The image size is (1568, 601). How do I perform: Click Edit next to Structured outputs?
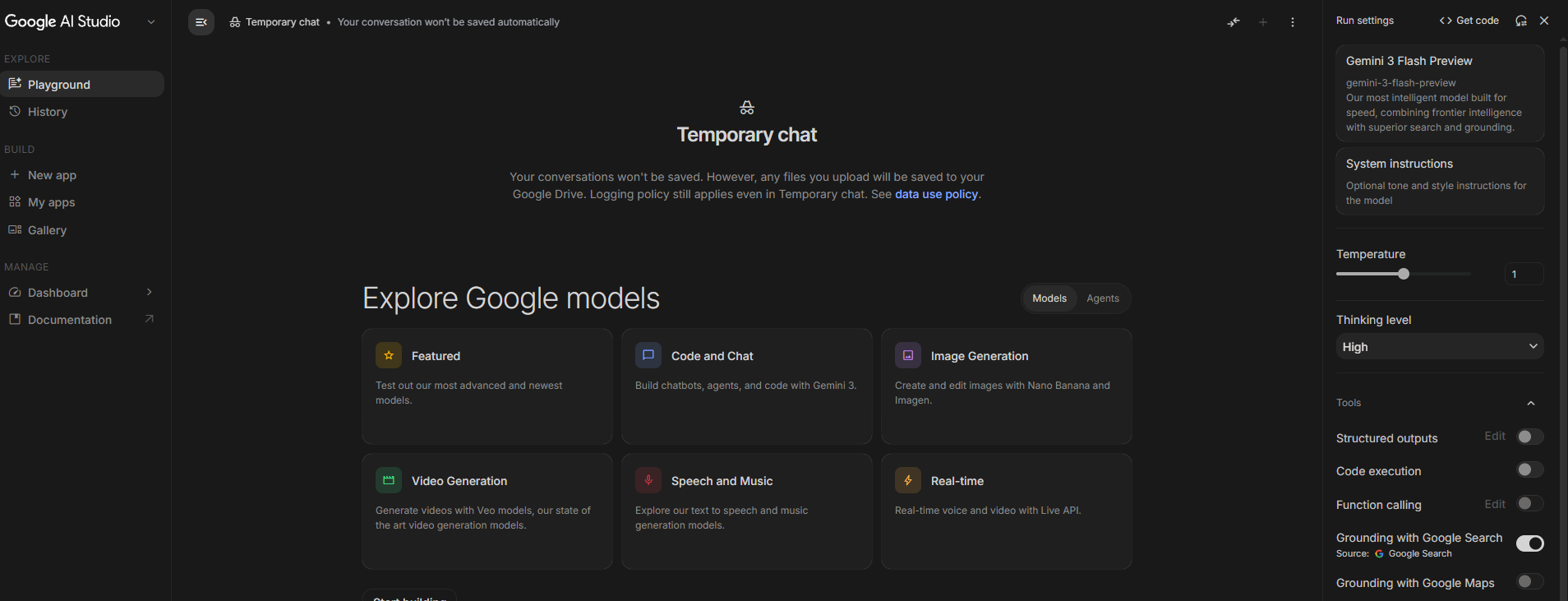1495,436
